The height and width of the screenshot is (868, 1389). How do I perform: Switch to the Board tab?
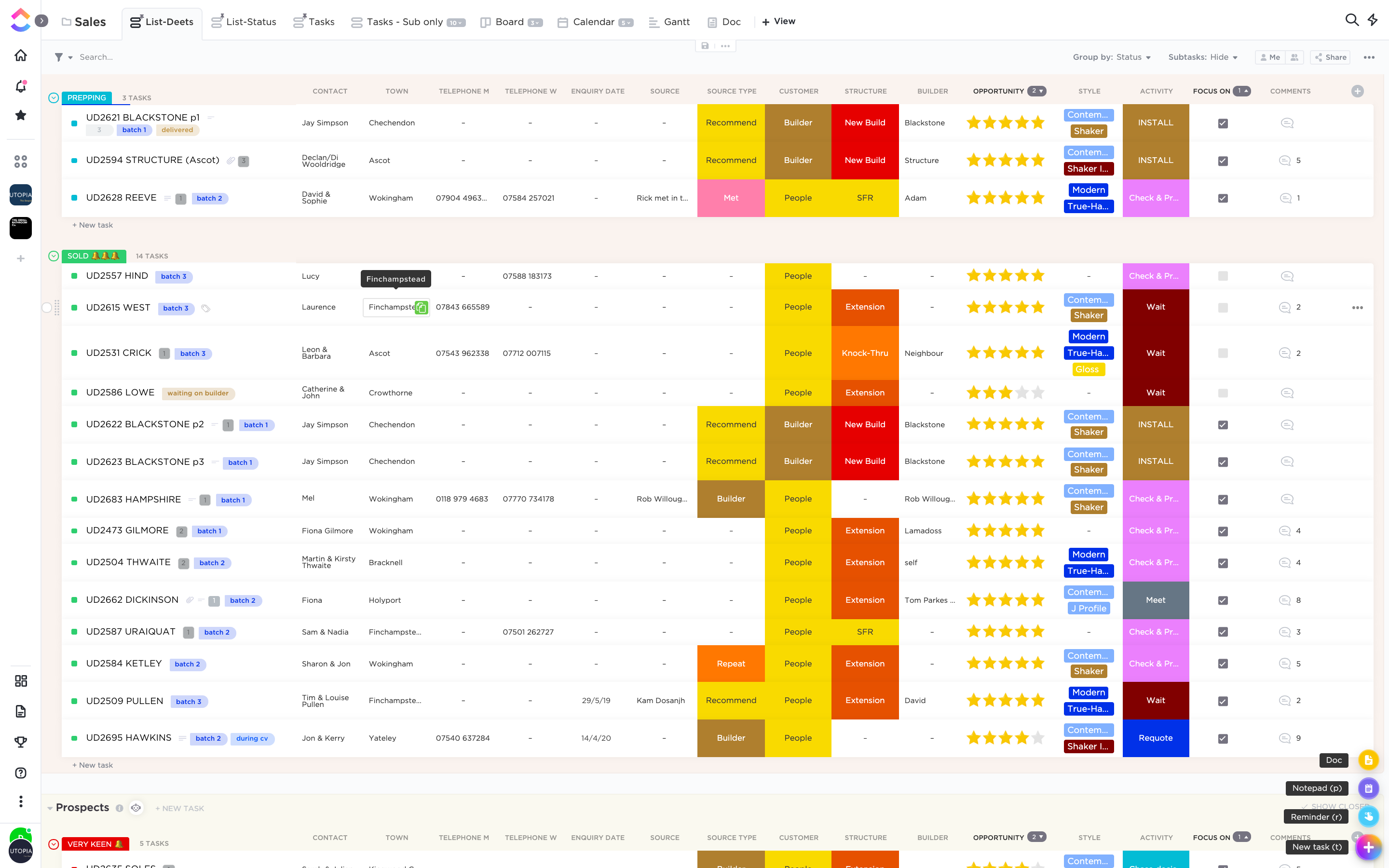(x=511, y=22)
